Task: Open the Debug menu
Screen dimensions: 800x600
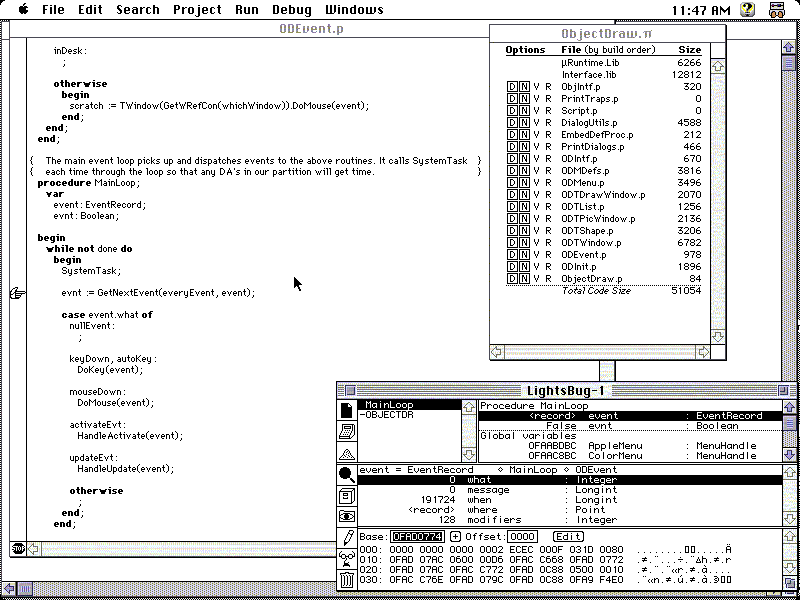Action: point(291,10)
